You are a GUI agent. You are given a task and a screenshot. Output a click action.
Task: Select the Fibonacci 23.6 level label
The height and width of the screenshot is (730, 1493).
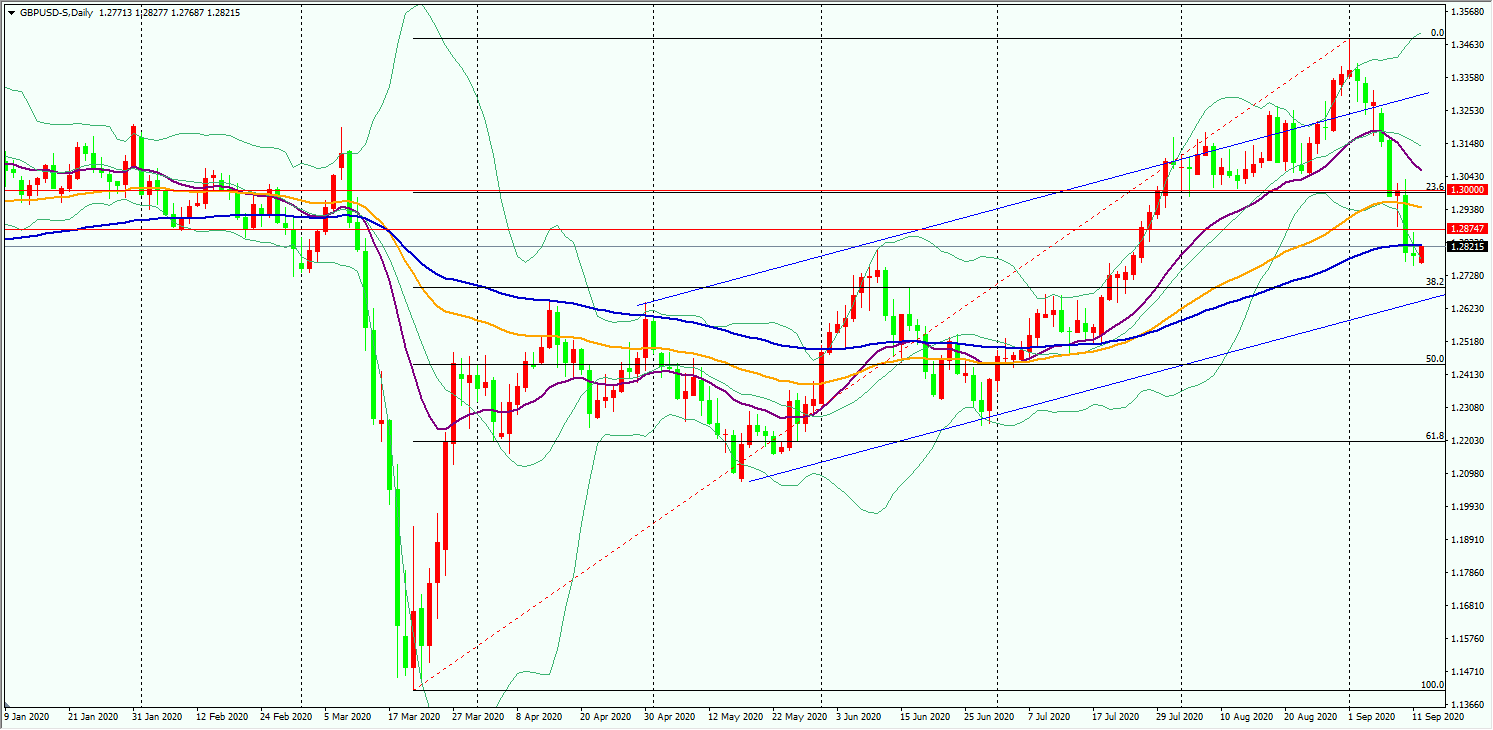(x=1435, y=186)
